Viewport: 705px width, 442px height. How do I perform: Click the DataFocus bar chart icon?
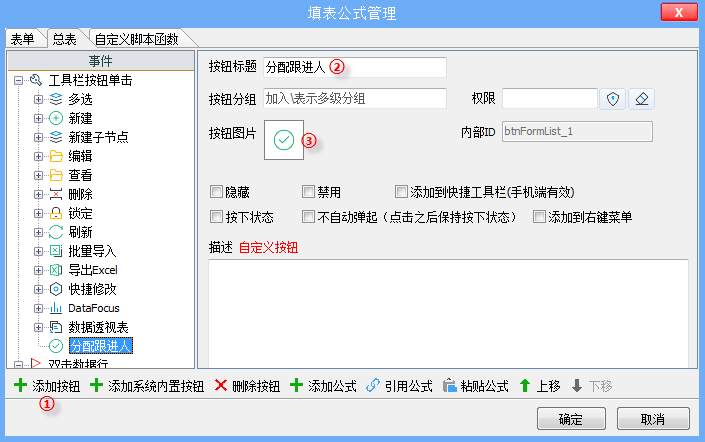(x=56, y=308)
